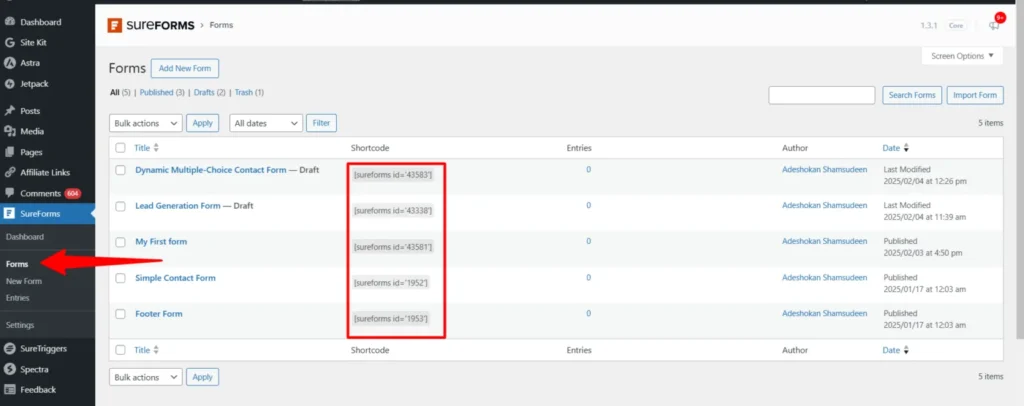Viewport: 1024px width, 406px height.
Task: Expand the Screen Options panel
Action: [962, 56]
